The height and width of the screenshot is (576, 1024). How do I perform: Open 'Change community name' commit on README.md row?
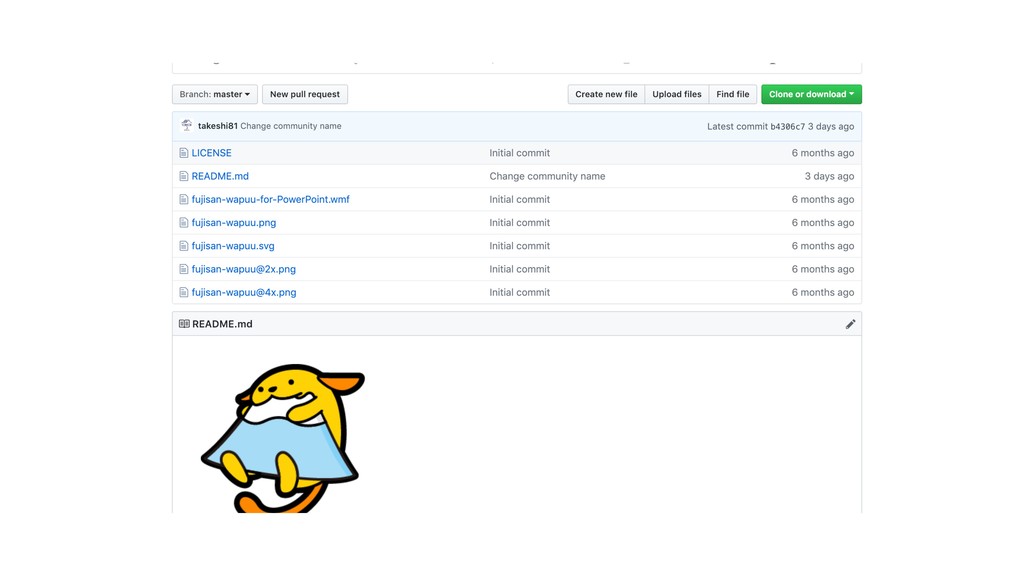(547, 176)
